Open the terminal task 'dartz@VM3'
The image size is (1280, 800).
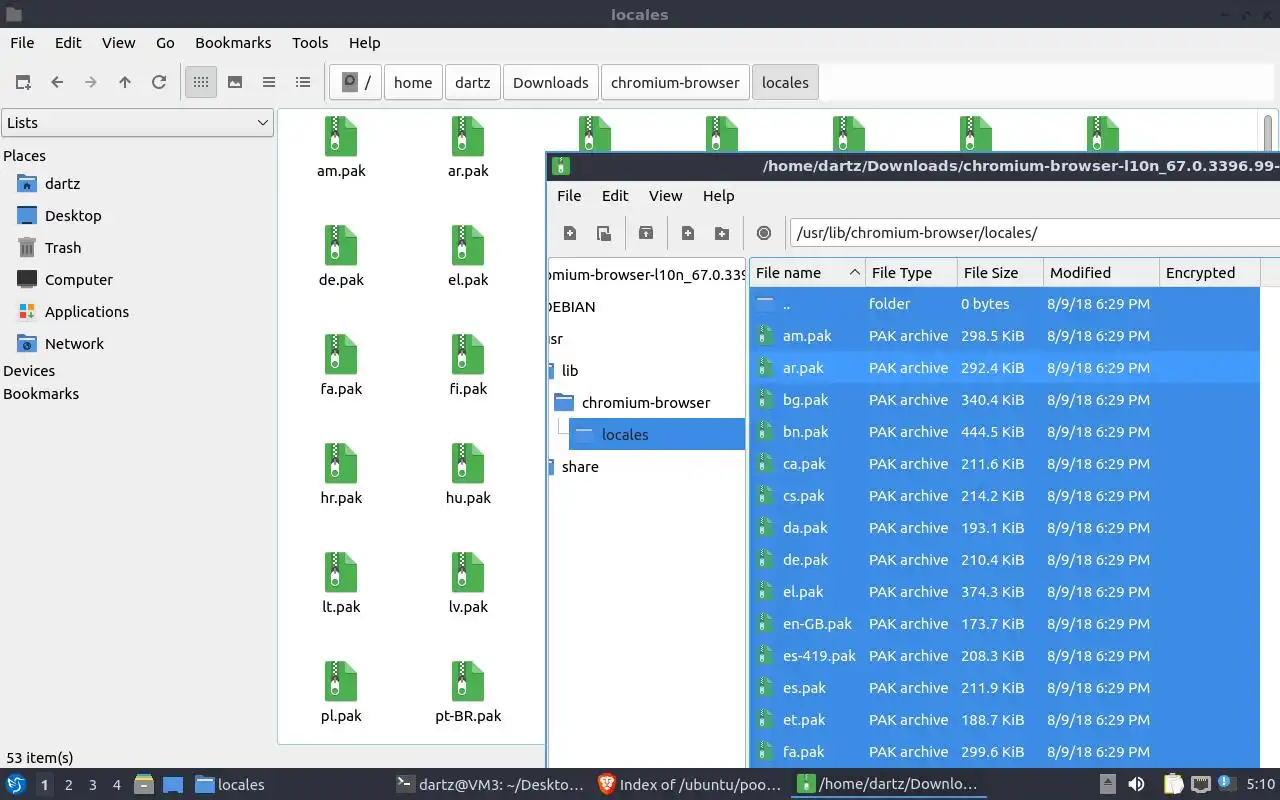(490, 785)
